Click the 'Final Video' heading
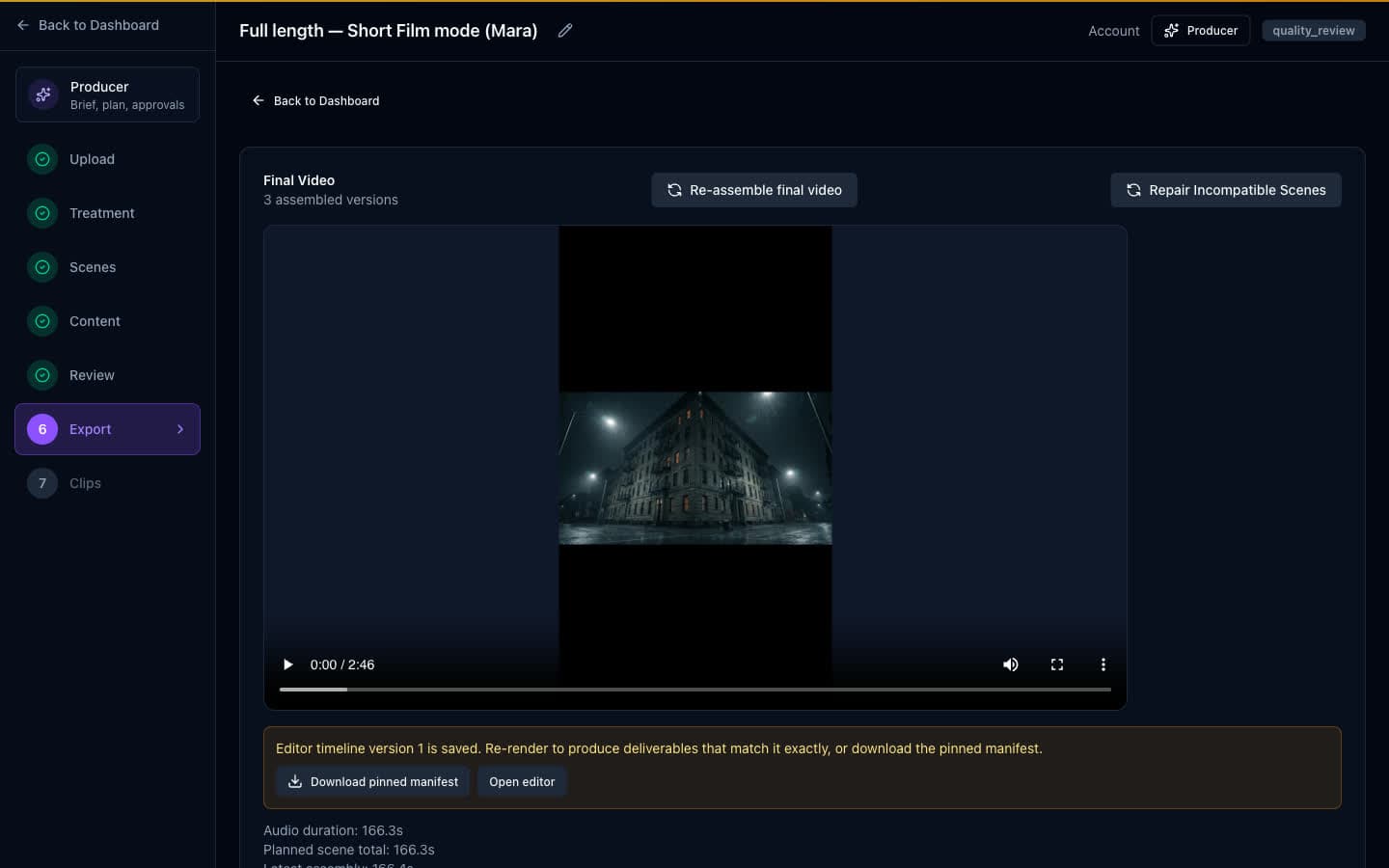 click(x=299, y=180)
